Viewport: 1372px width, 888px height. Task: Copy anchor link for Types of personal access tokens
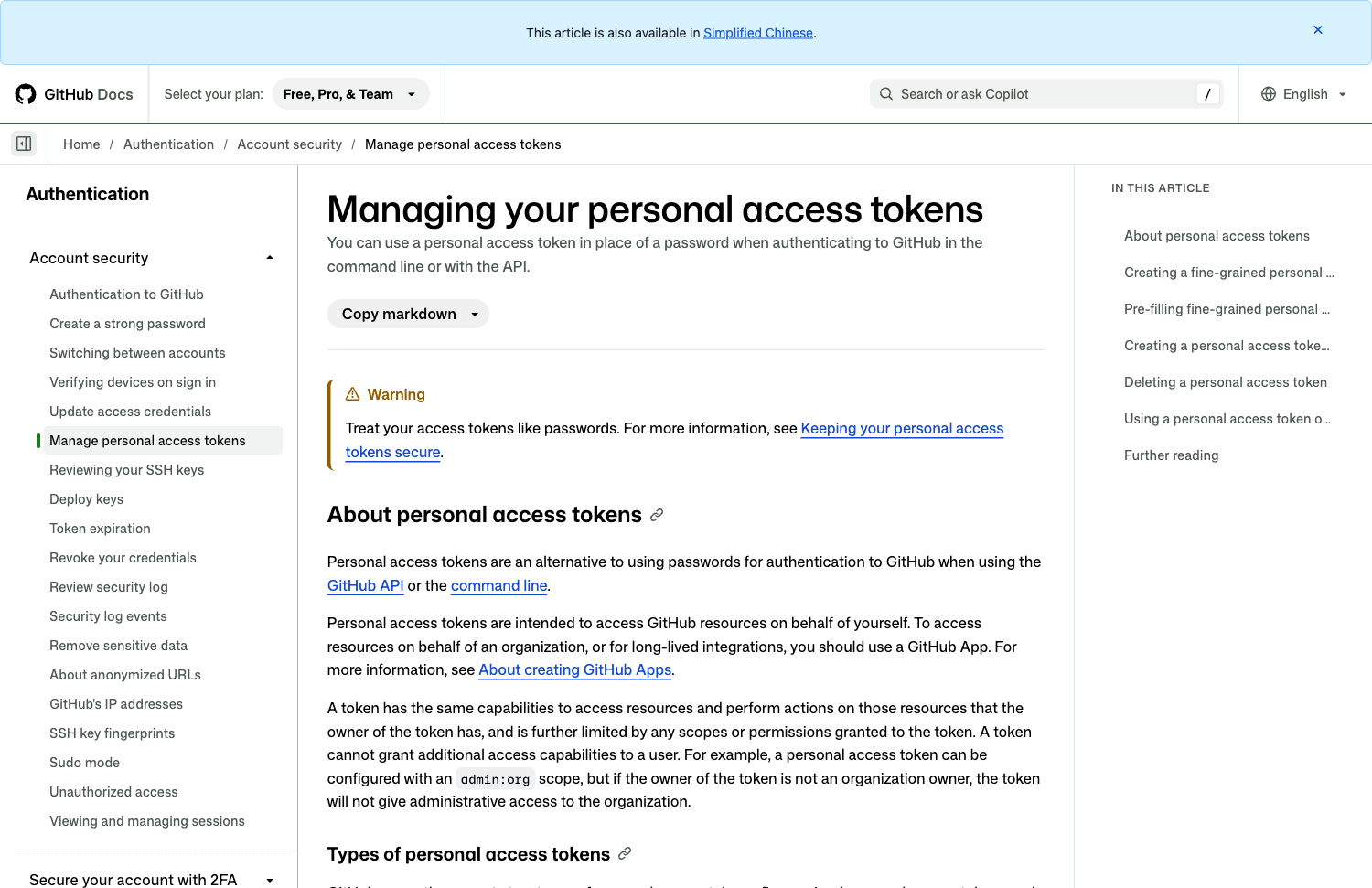coord(625,853)
